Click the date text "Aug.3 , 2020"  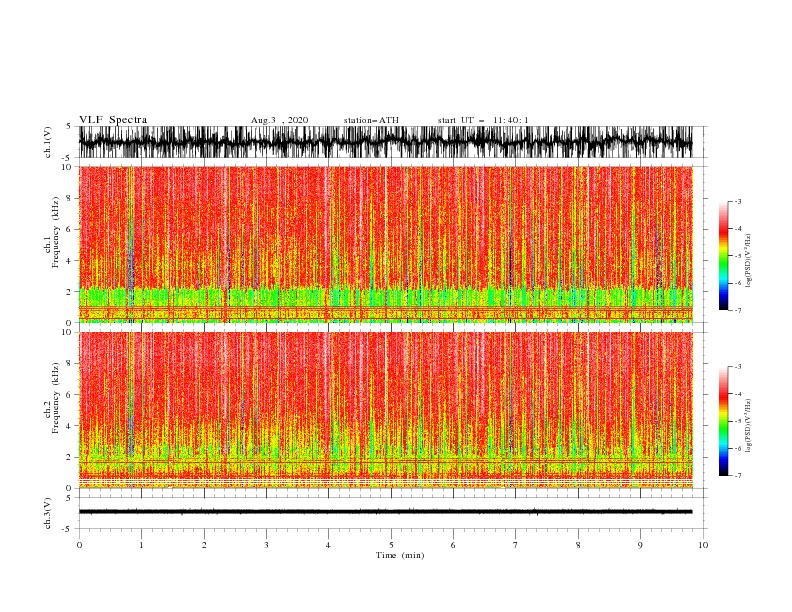pyautogui.click(x=279, y=120)
